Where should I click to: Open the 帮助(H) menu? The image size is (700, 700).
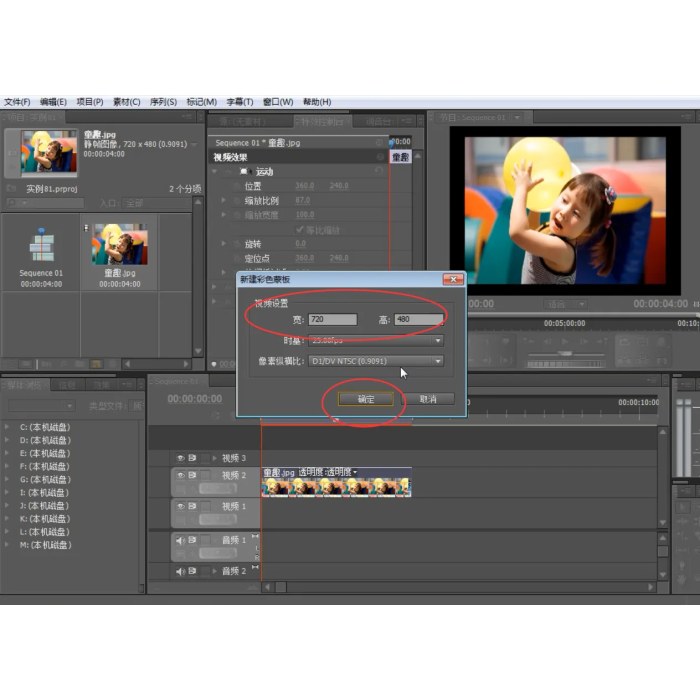(317, 102)
